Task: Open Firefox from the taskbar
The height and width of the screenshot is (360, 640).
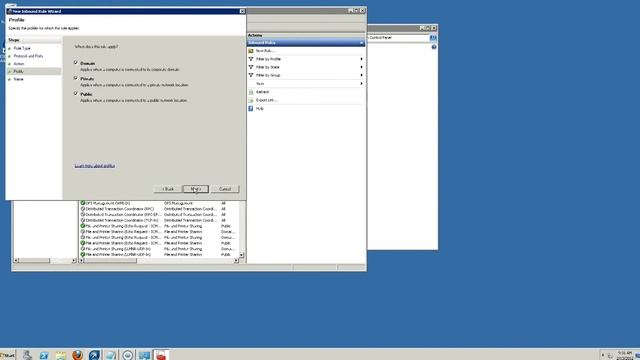Action: tap(77, 355)
